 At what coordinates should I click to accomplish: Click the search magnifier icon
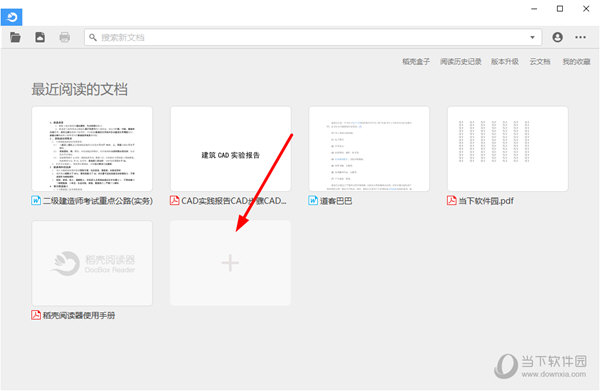click(93, 37)
